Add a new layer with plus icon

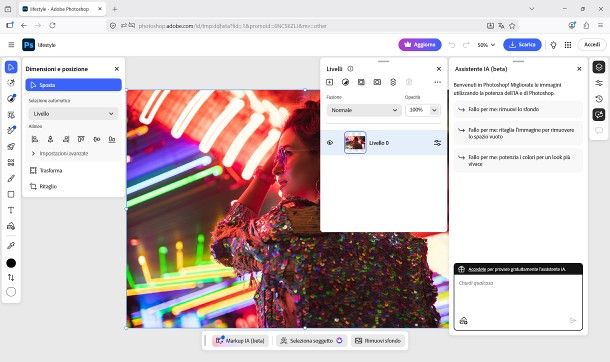[330, 82]
